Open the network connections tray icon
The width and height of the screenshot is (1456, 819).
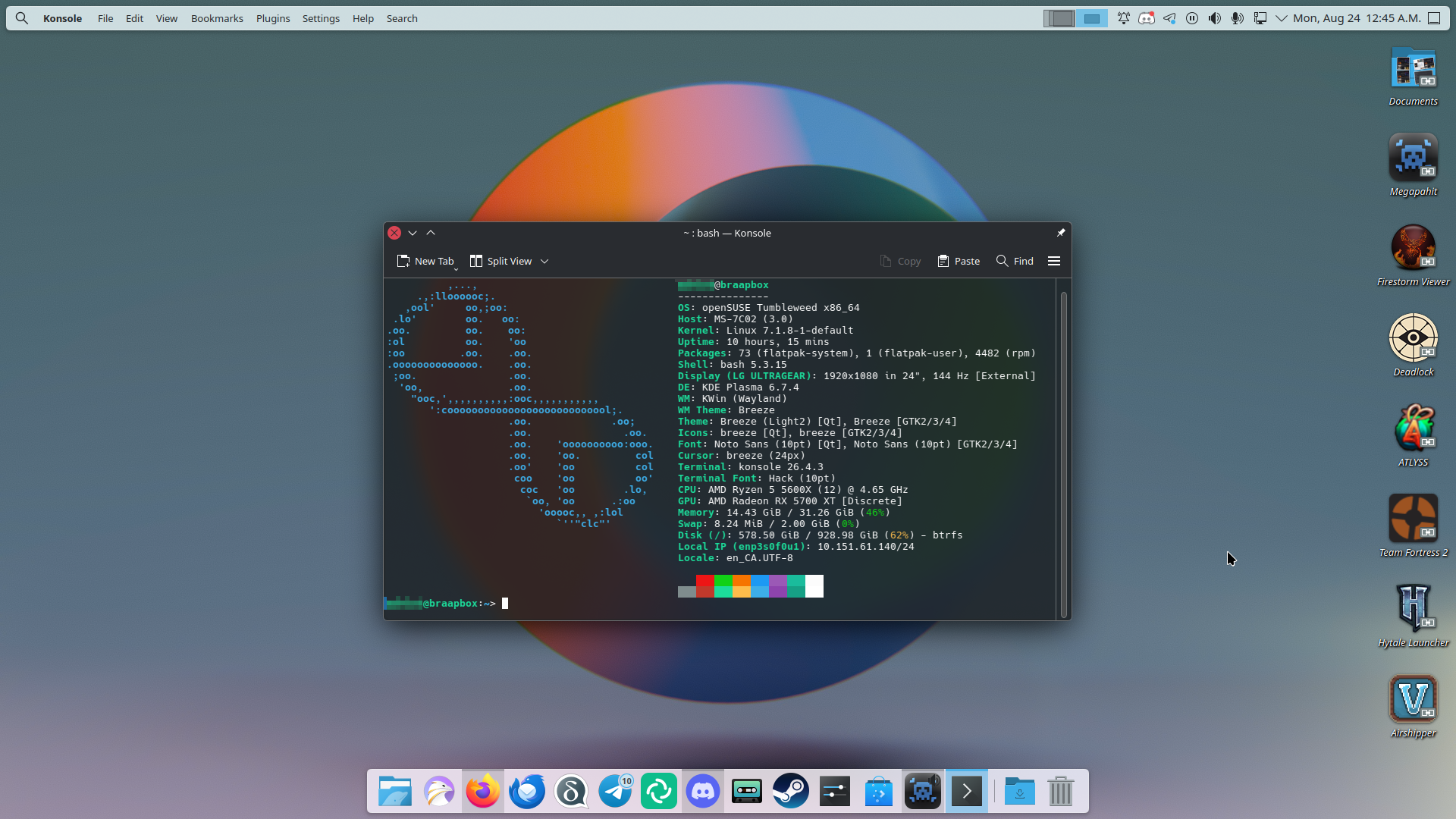coord(1260,18)
